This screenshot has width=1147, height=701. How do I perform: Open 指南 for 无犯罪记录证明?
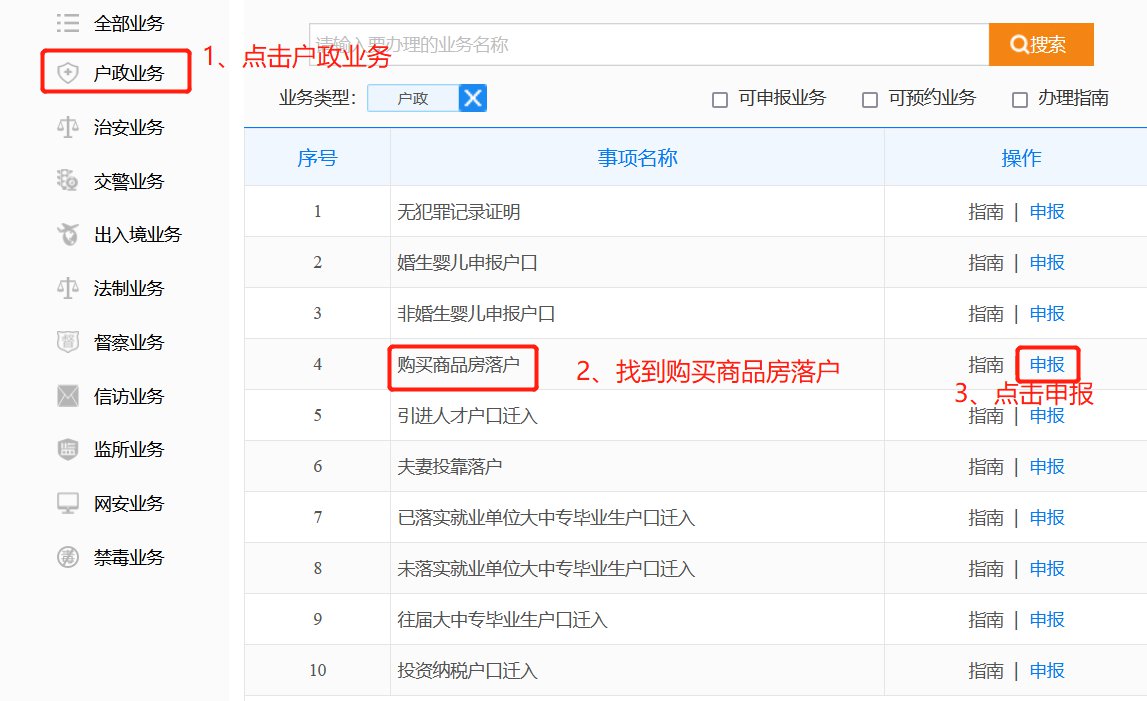tap(985, 211)
